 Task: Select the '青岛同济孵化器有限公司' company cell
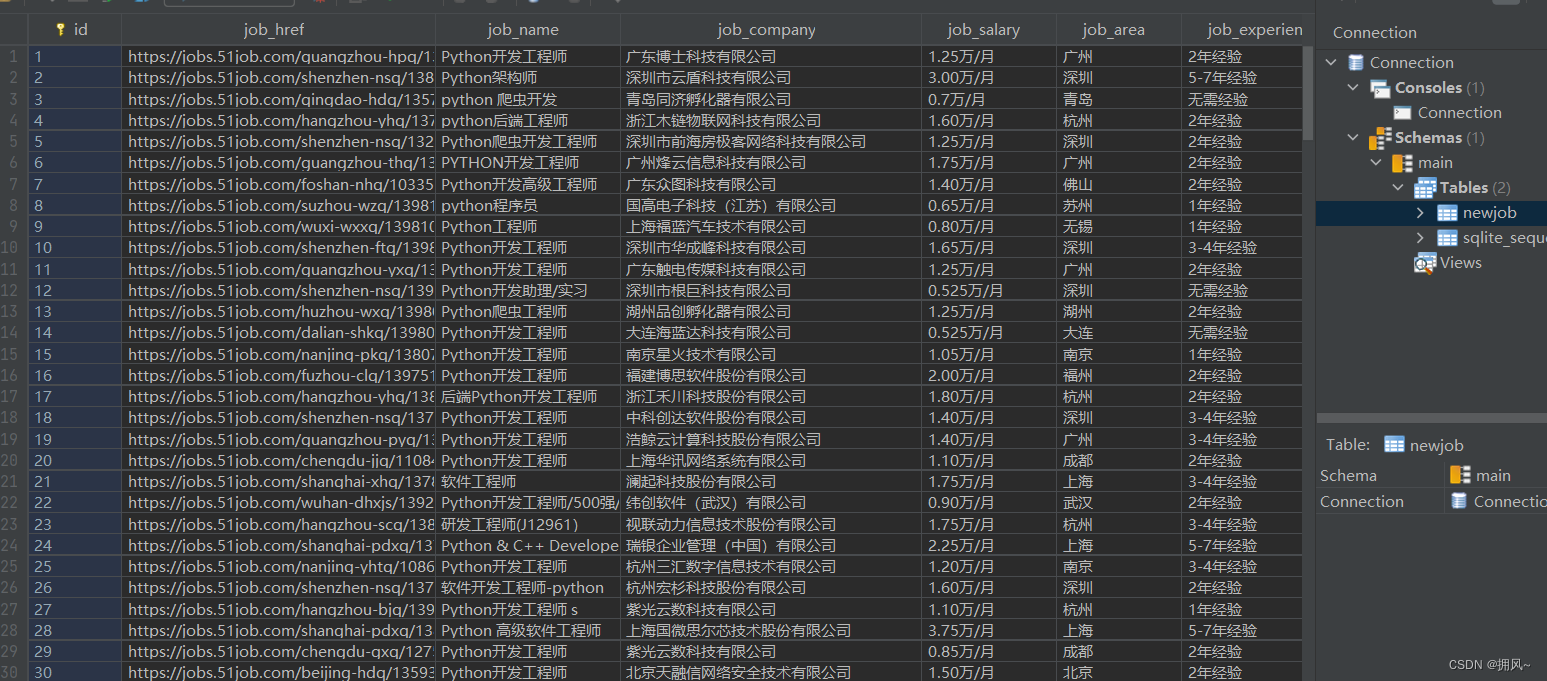tap(771, 99)
